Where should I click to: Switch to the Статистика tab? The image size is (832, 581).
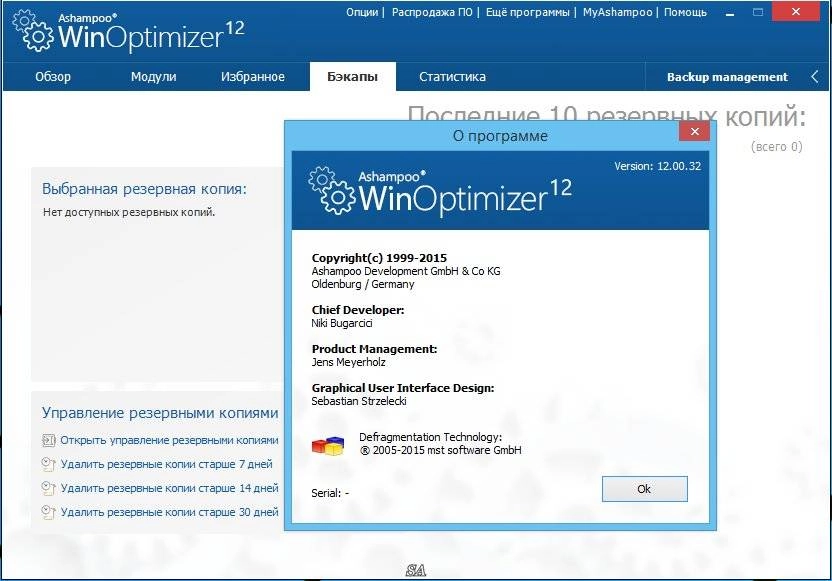pyautogui.click(x=452, y=77)
